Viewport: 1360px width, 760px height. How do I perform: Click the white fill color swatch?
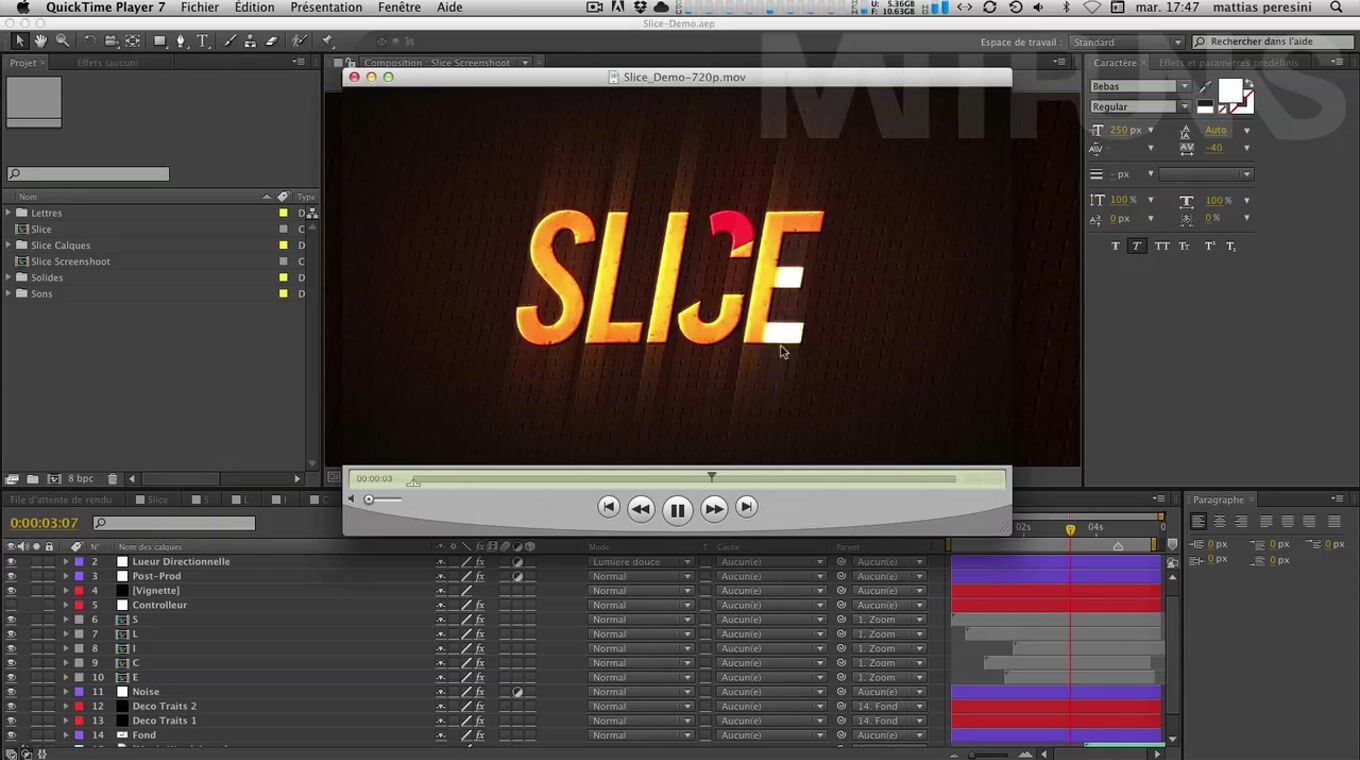click(x=1229, y=91)
